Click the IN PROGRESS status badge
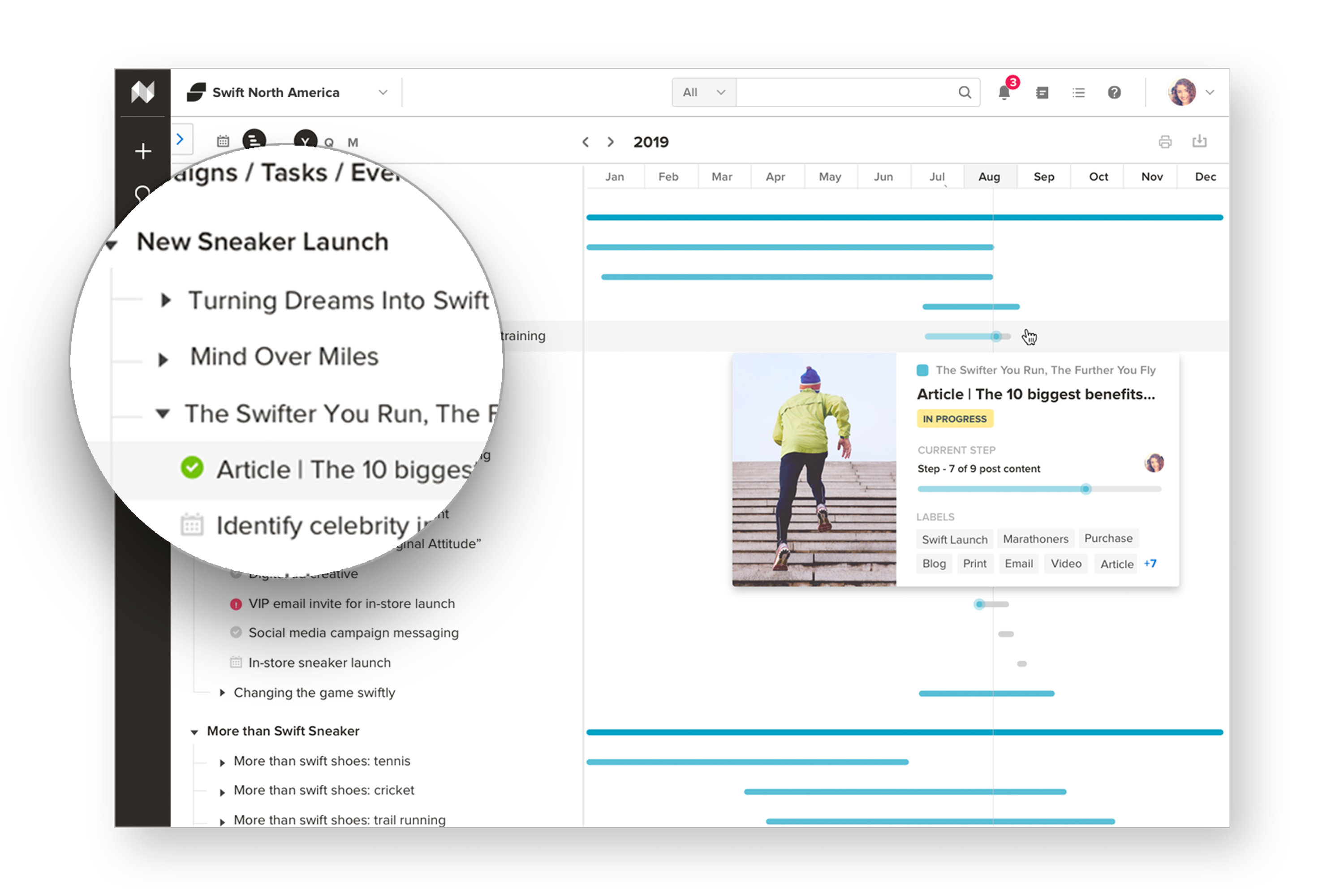The width and height of the screenshot is (1344, 896). click(954, 419)
